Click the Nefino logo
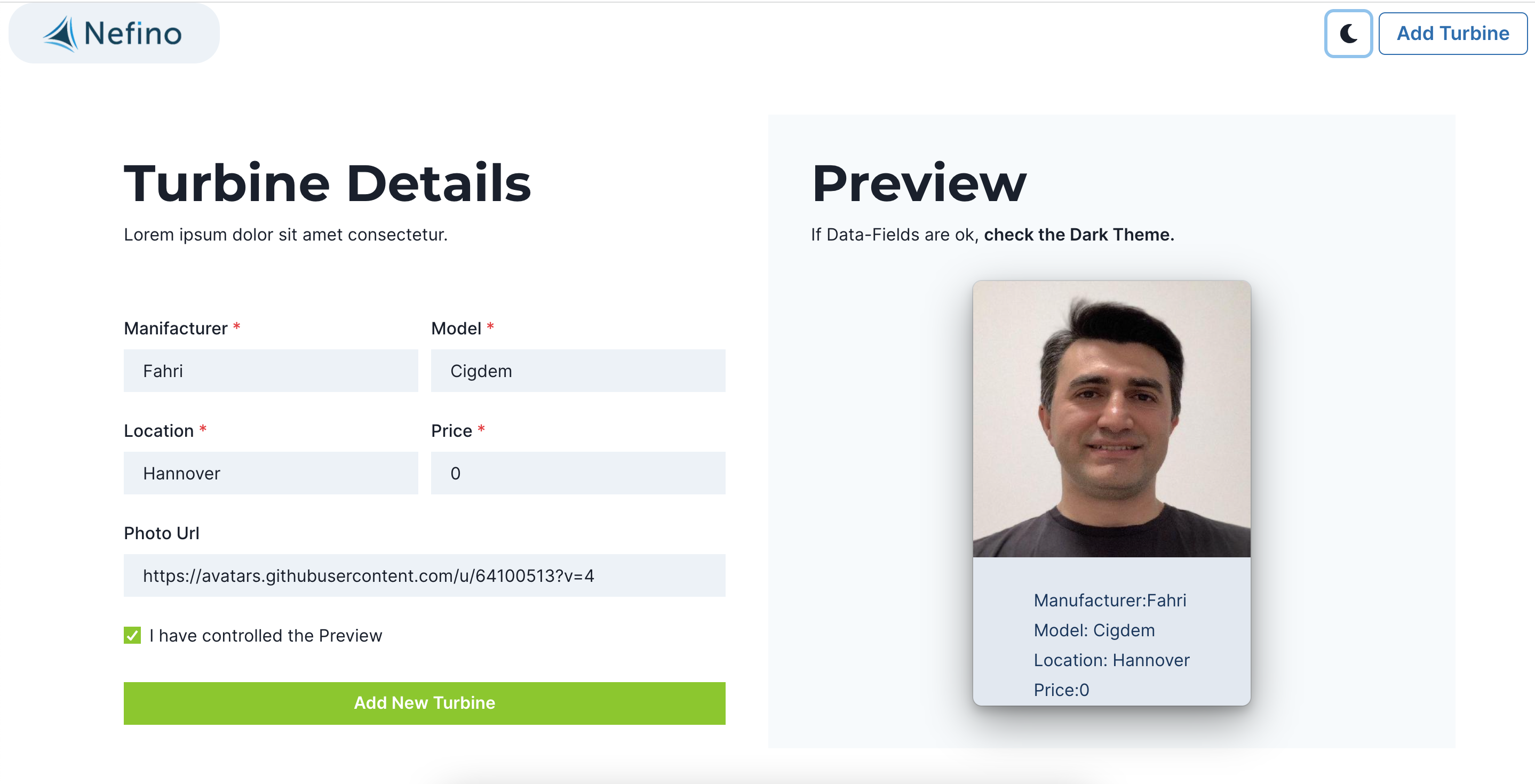Image resolution: width=1535 pixels, height=784 pixels. (x=114, y=34)
